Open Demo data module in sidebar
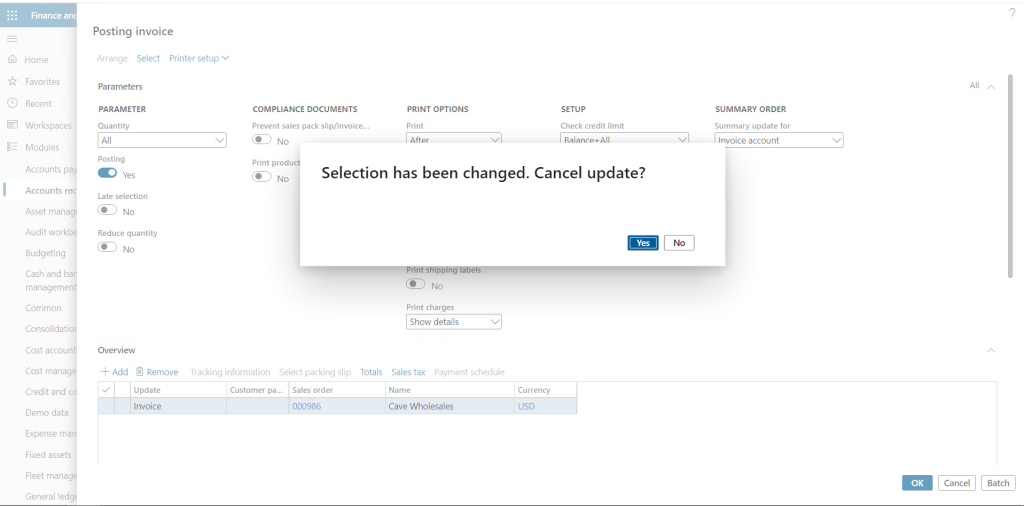Image resolution: width=1024 pixels, height=506 pixels. [x=46, y=413]
